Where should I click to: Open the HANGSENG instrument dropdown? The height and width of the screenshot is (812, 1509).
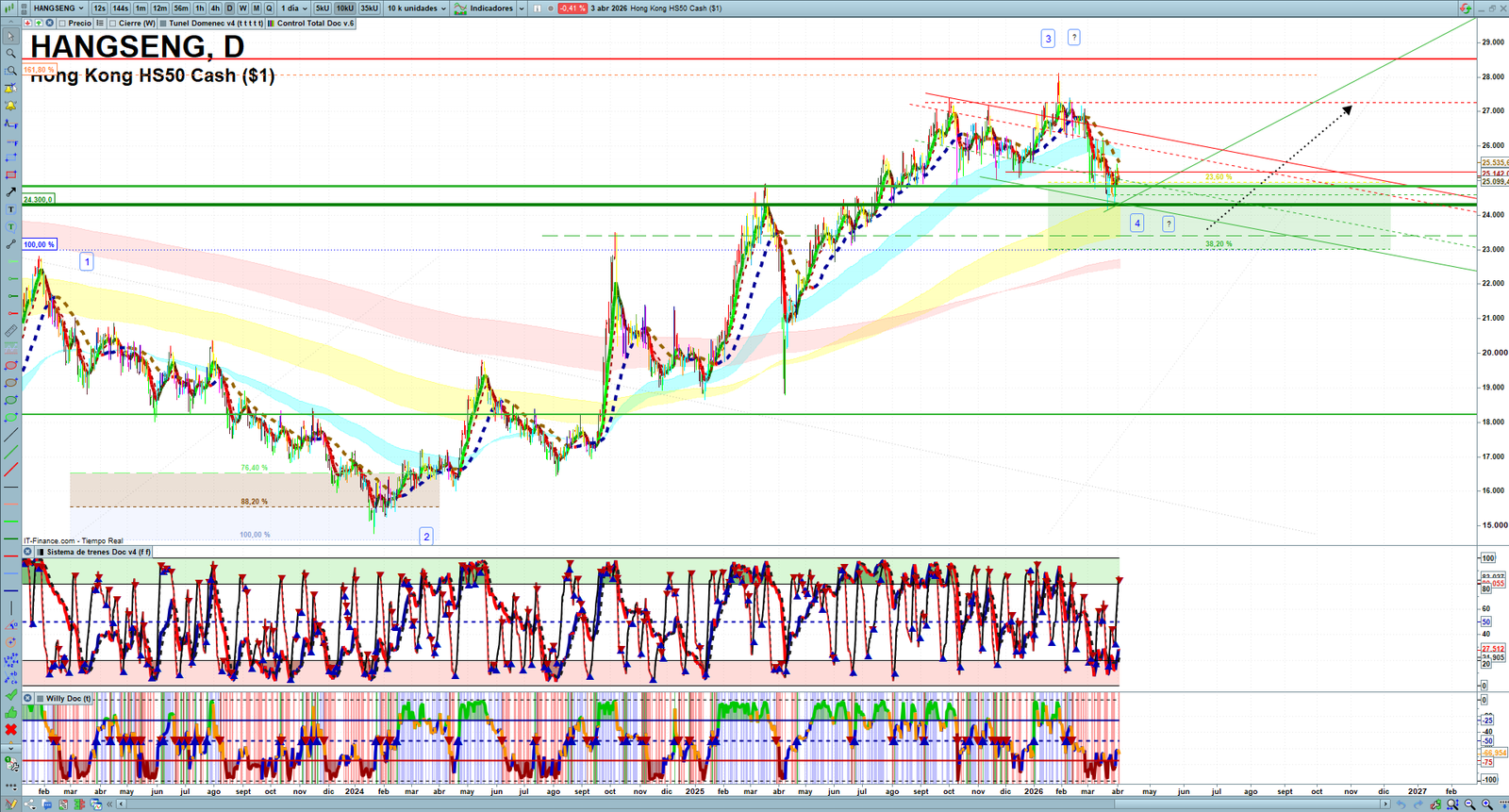point(58,8)
